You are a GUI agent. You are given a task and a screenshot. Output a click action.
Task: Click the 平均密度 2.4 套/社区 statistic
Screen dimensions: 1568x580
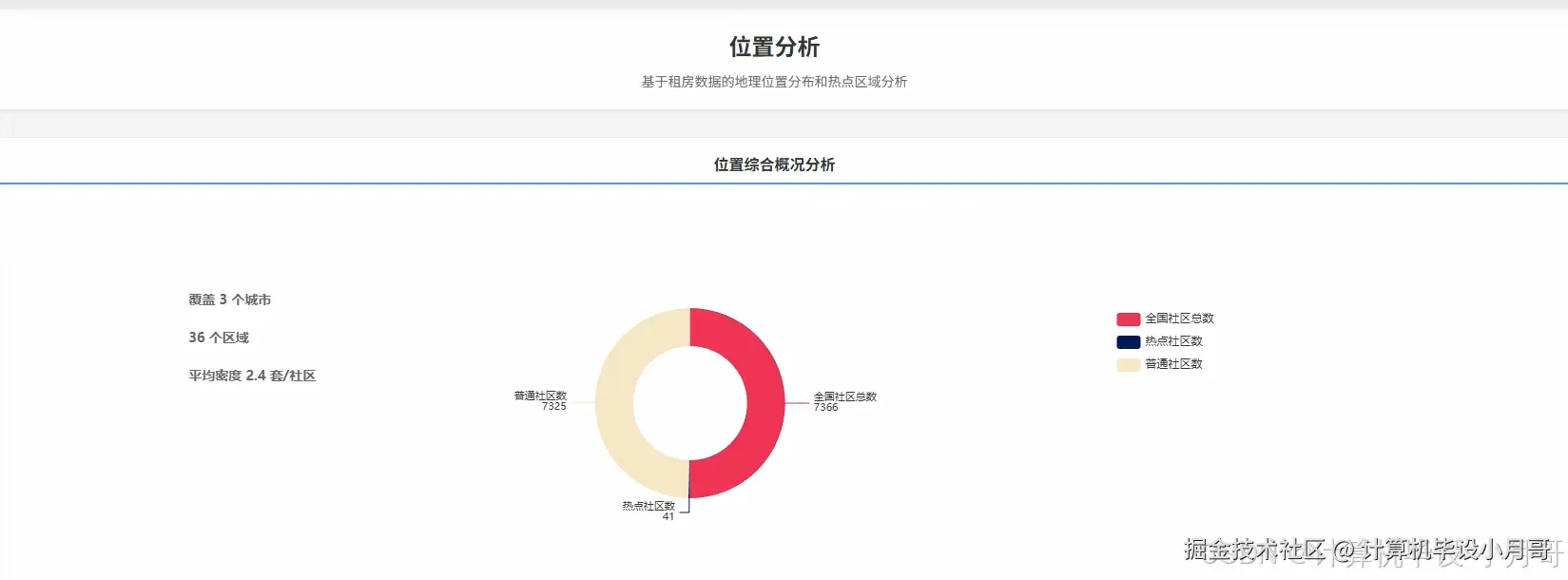[x=252, y=376]
